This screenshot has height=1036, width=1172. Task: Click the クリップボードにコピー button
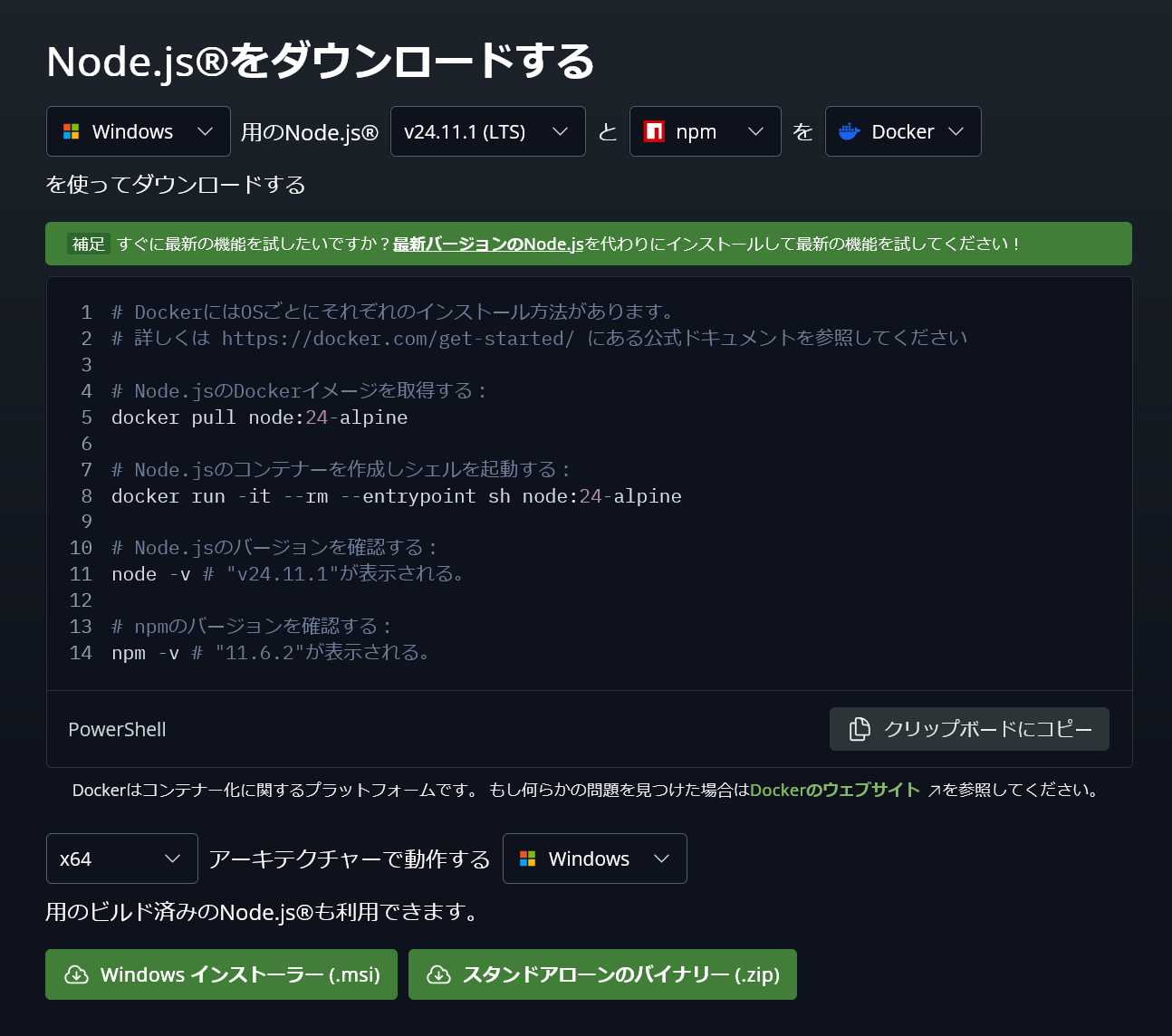tap(968, 728)
